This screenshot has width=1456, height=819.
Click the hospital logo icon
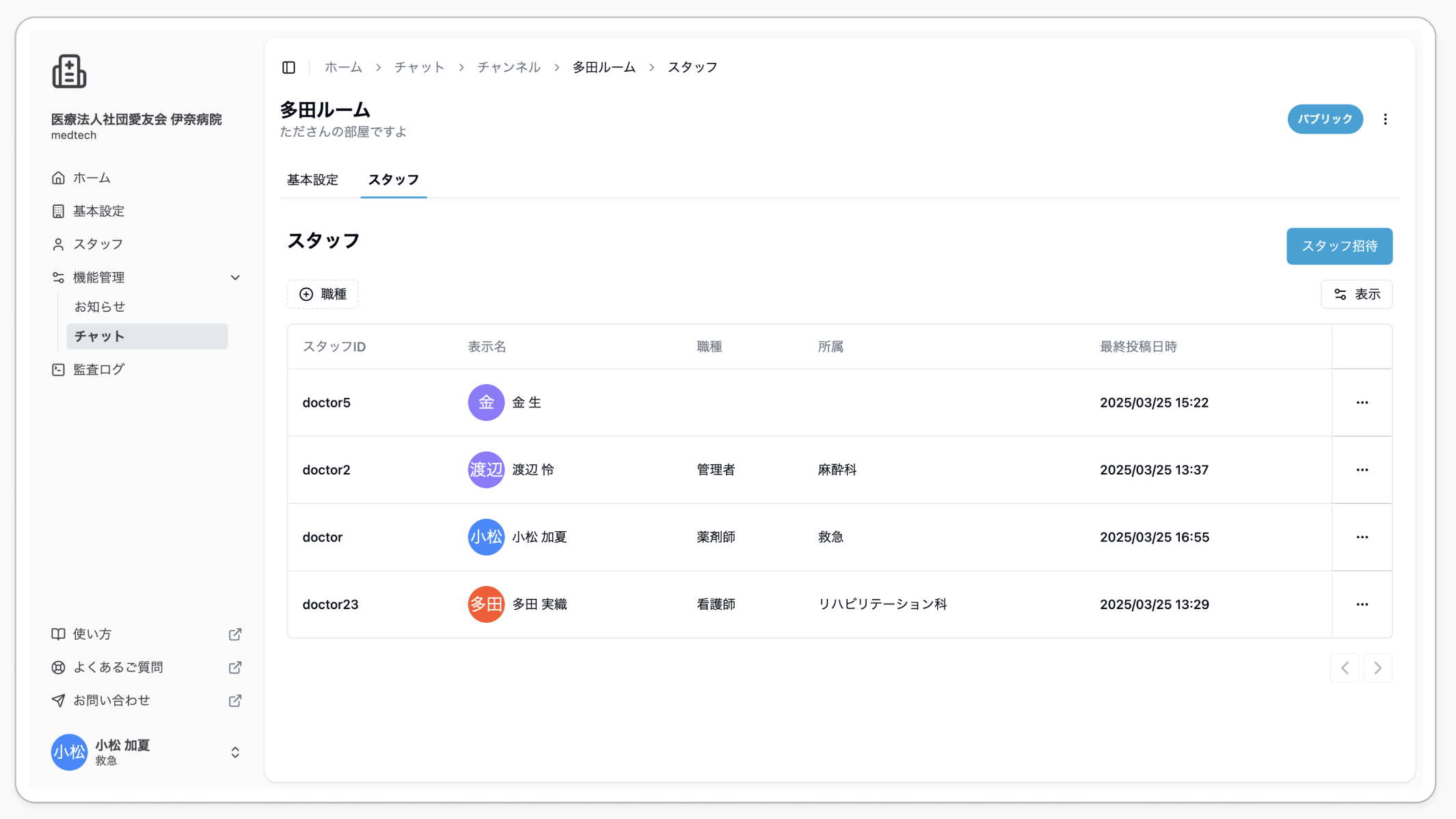(x=69, y=71)
